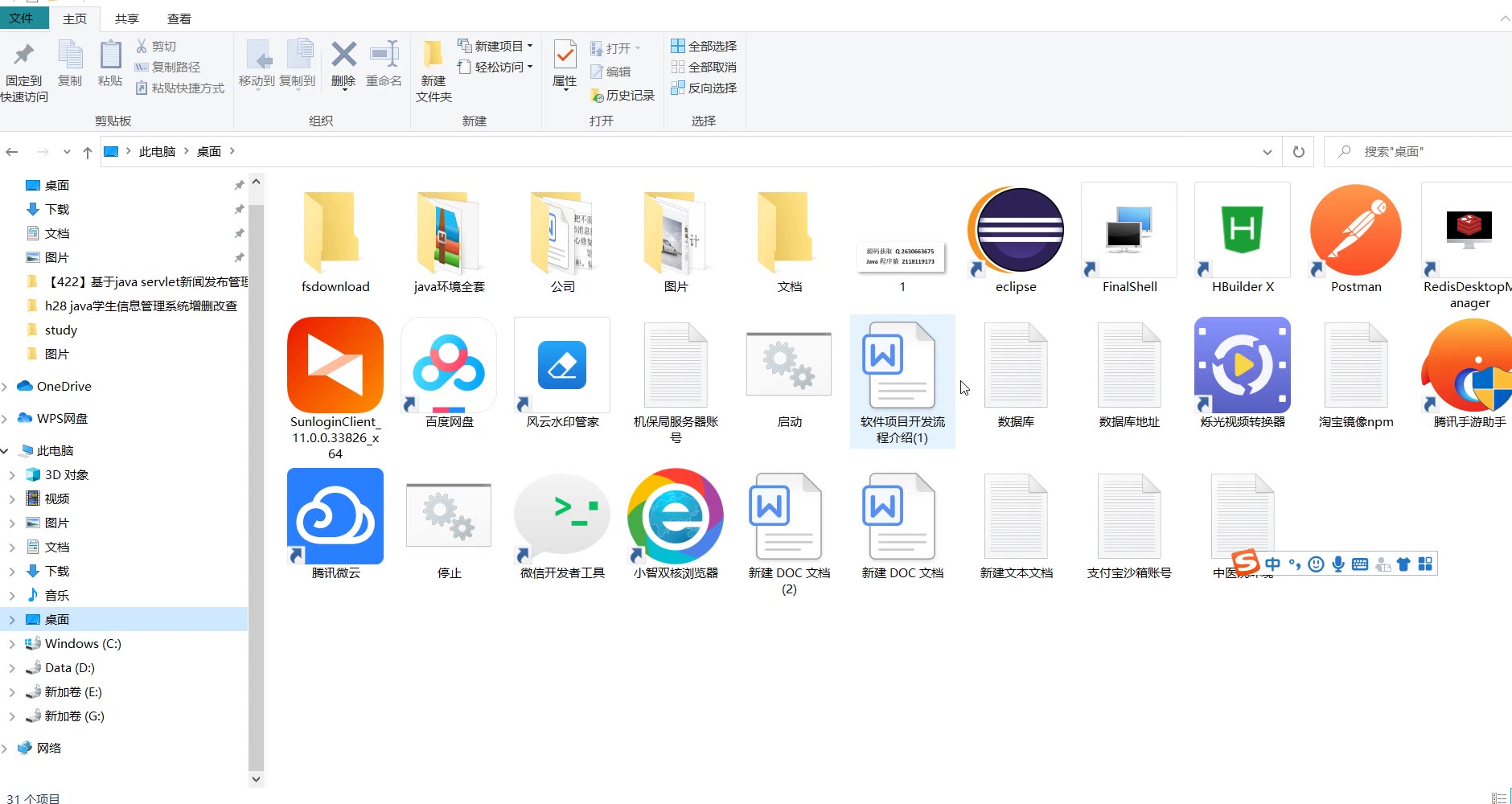Open the recent locations dropdown arrow

tap(67, 152)
